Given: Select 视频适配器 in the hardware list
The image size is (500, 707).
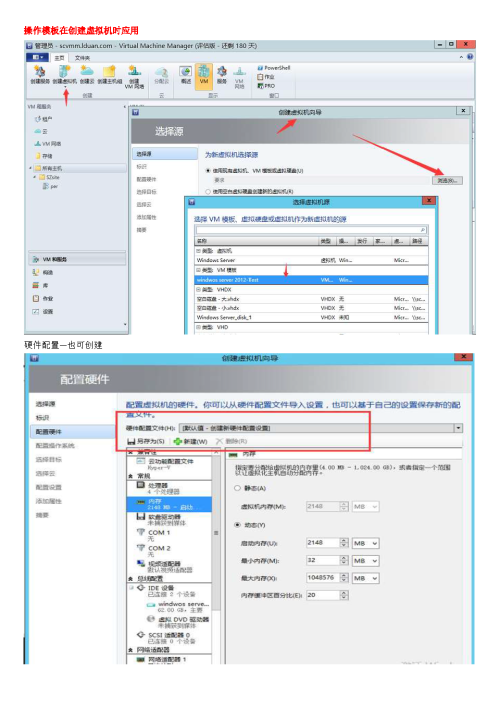Looking at the screenshot, I should pyautogui.click(x=169, y=566).
